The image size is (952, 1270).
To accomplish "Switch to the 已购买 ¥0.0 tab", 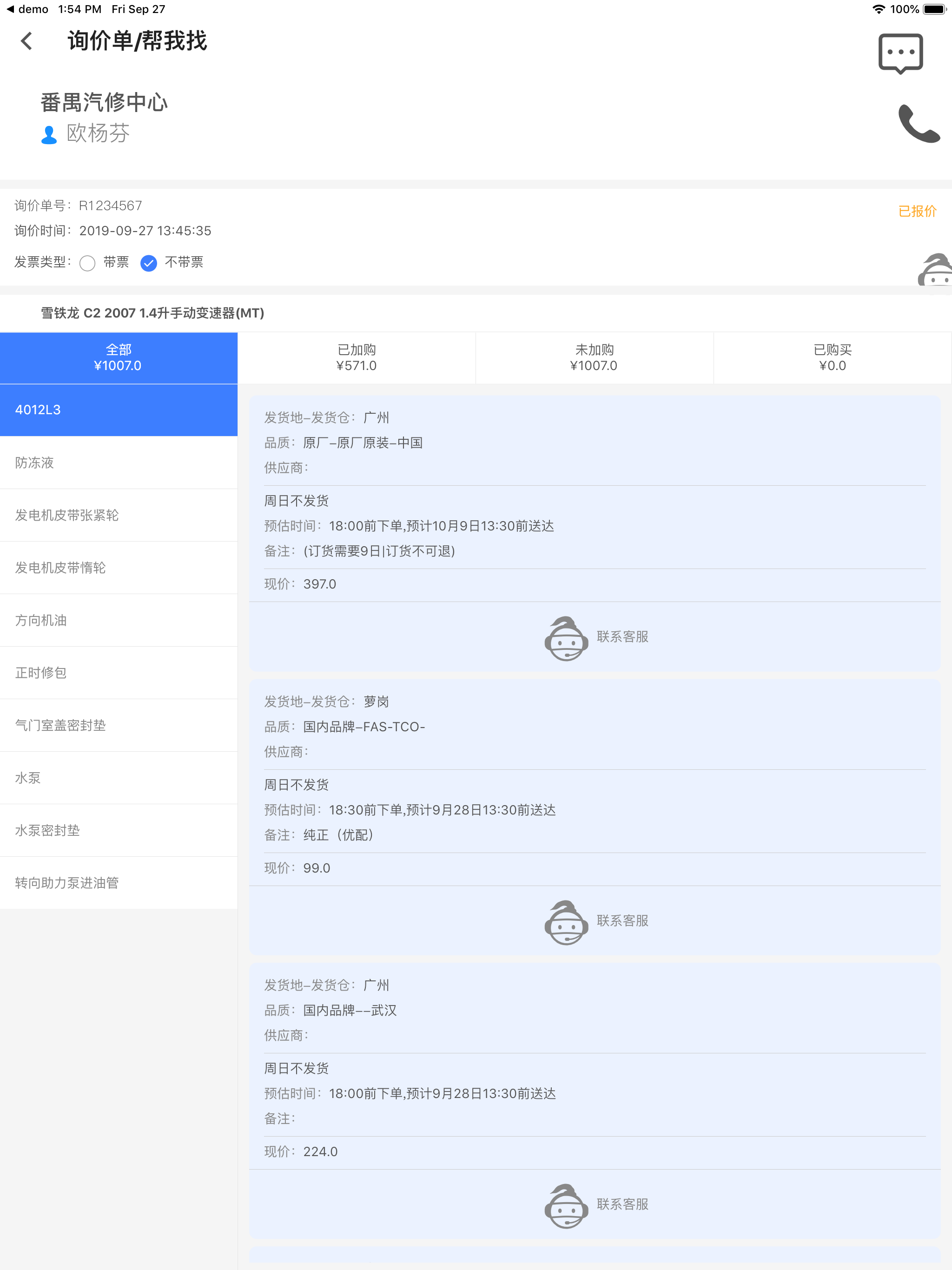I will pyautogui.click(x=833, y=357).
